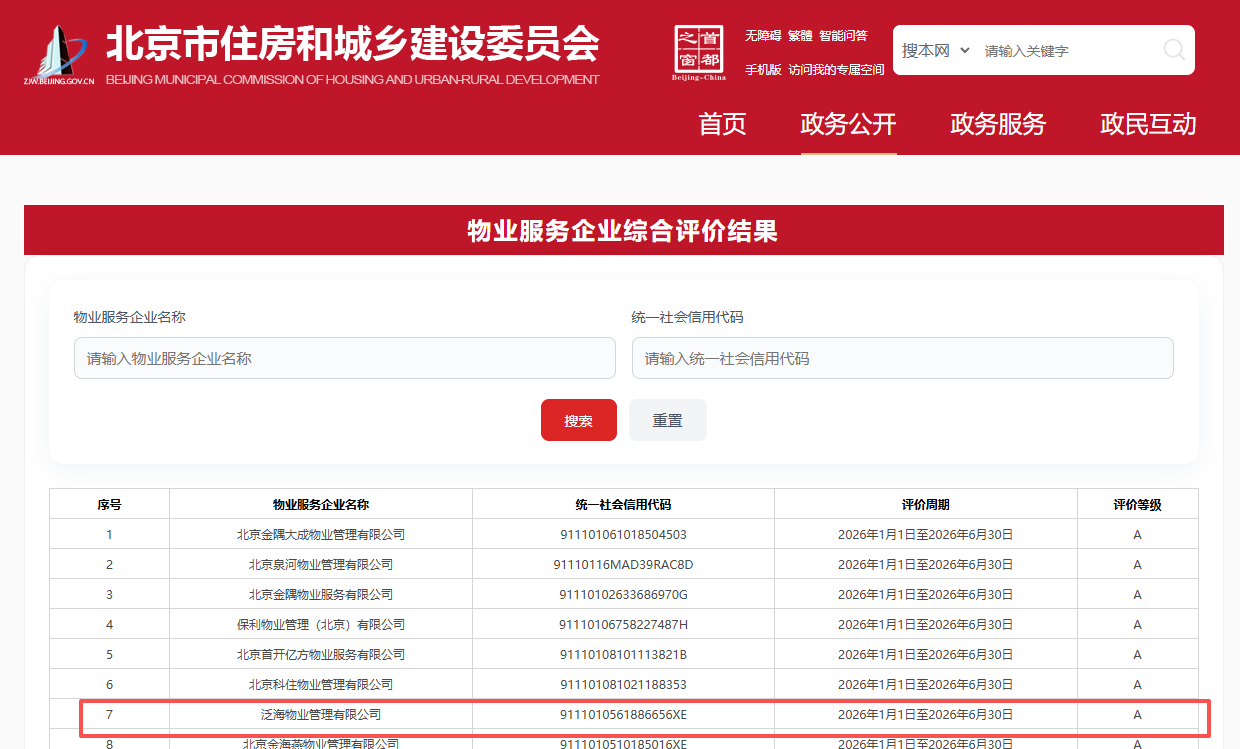Screen dimensions: 1240x749
Task: Click serial number 3 in the table
Action: point(110,594)
